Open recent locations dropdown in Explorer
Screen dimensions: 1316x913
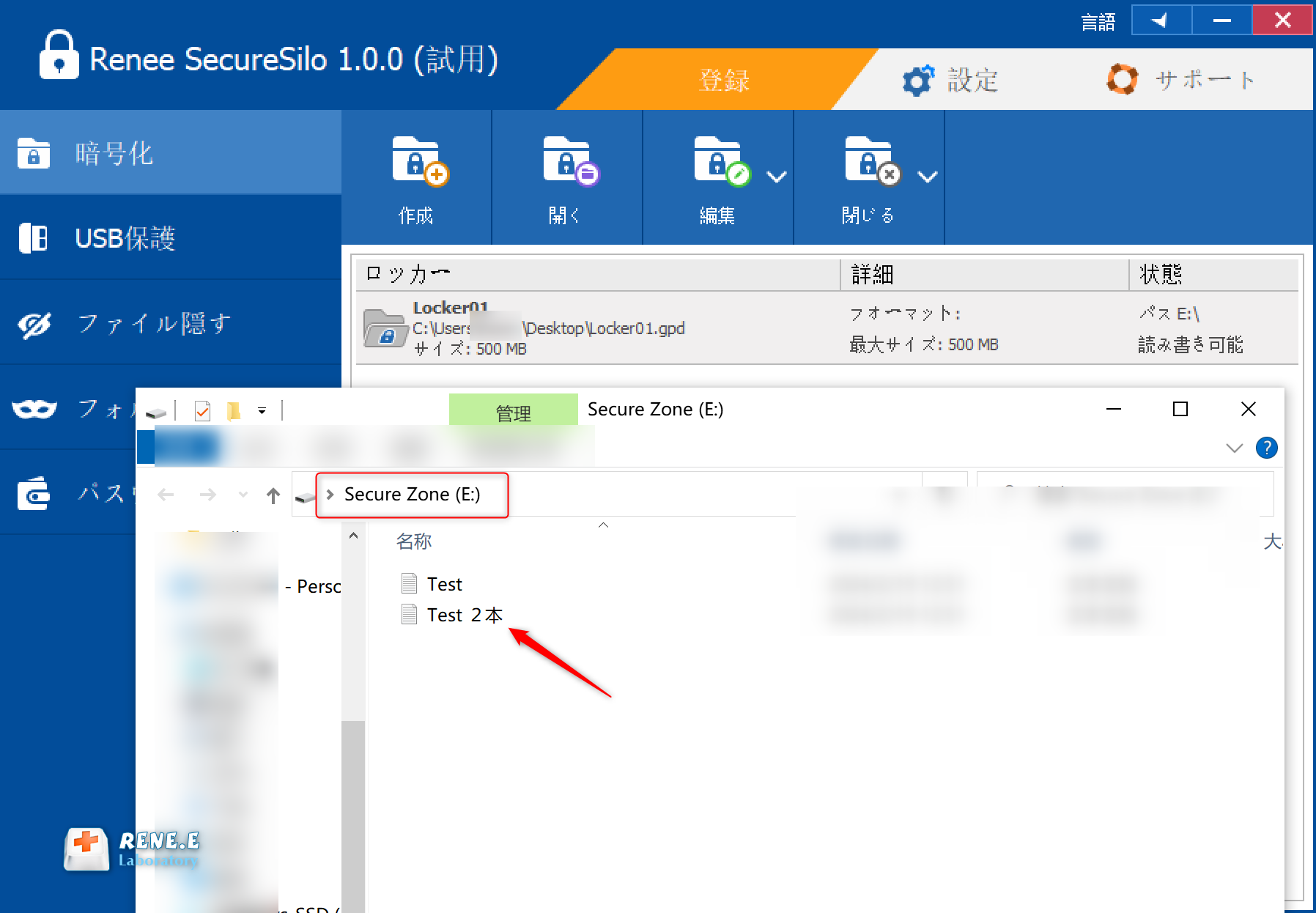pyautogui.click(x=243, y=495)
